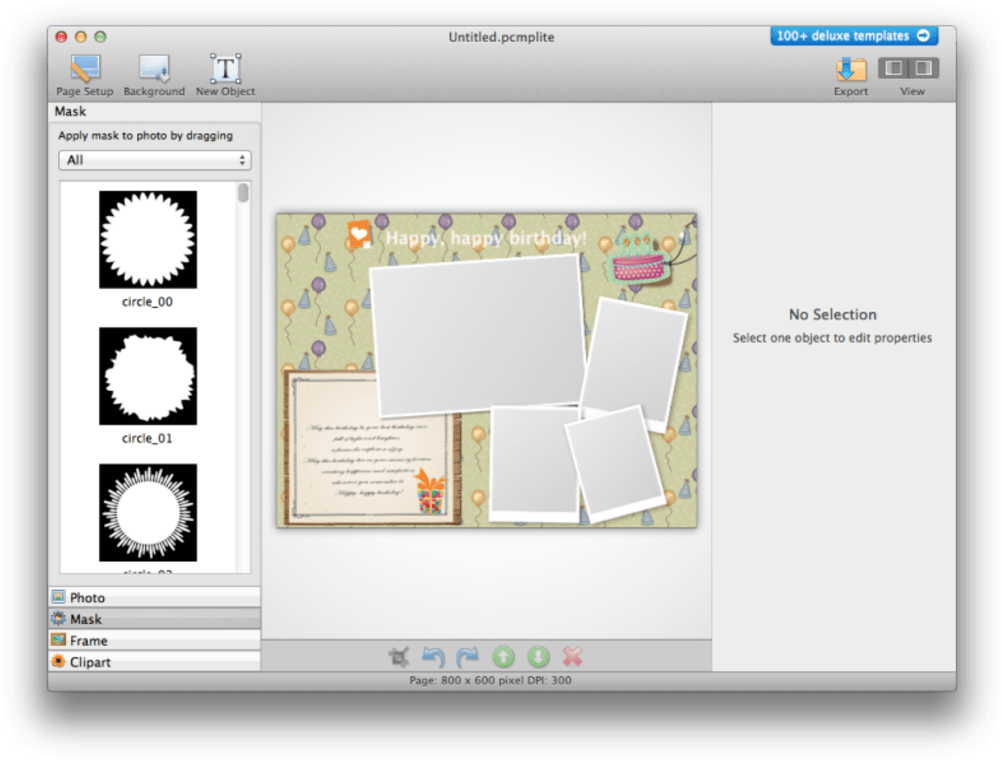Keep the Mask panel selected

(154, 618)
